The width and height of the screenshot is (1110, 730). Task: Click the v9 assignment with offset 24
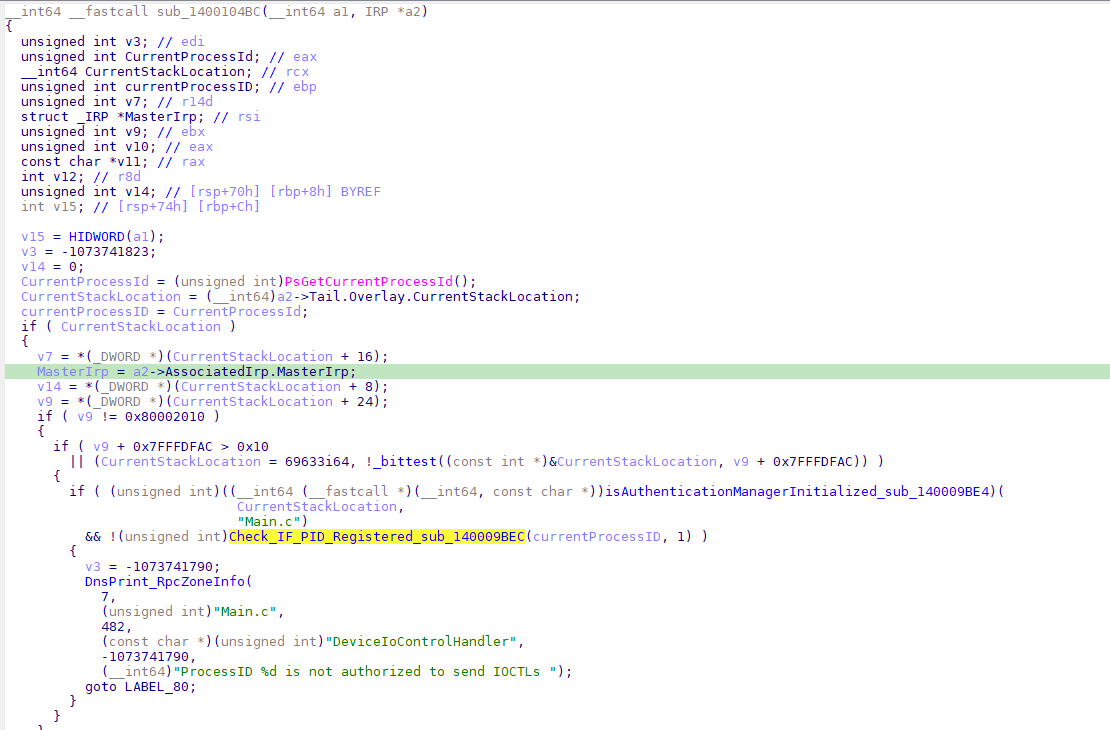tap(212, 401)
